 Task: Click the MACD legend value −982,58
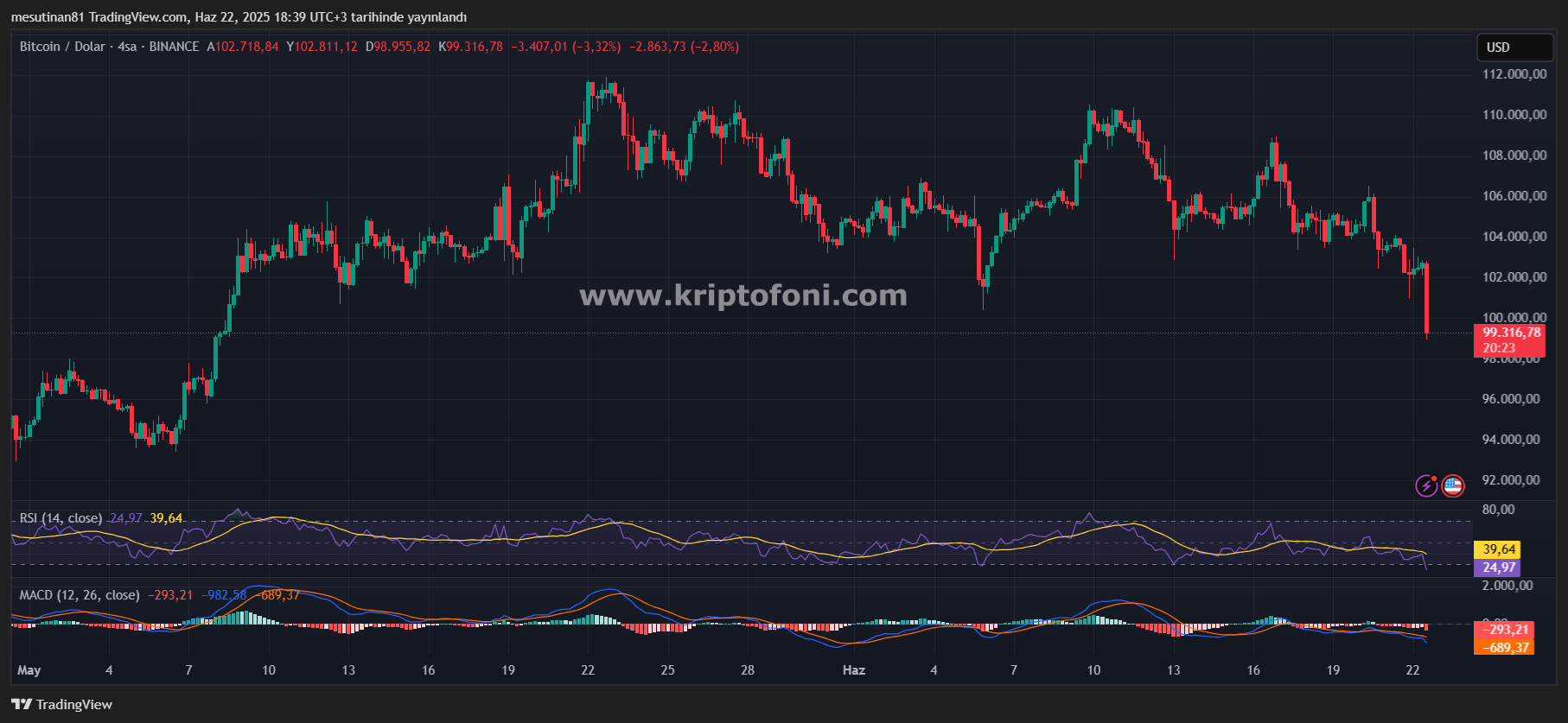pyautogui.click(x=224, y=595)
